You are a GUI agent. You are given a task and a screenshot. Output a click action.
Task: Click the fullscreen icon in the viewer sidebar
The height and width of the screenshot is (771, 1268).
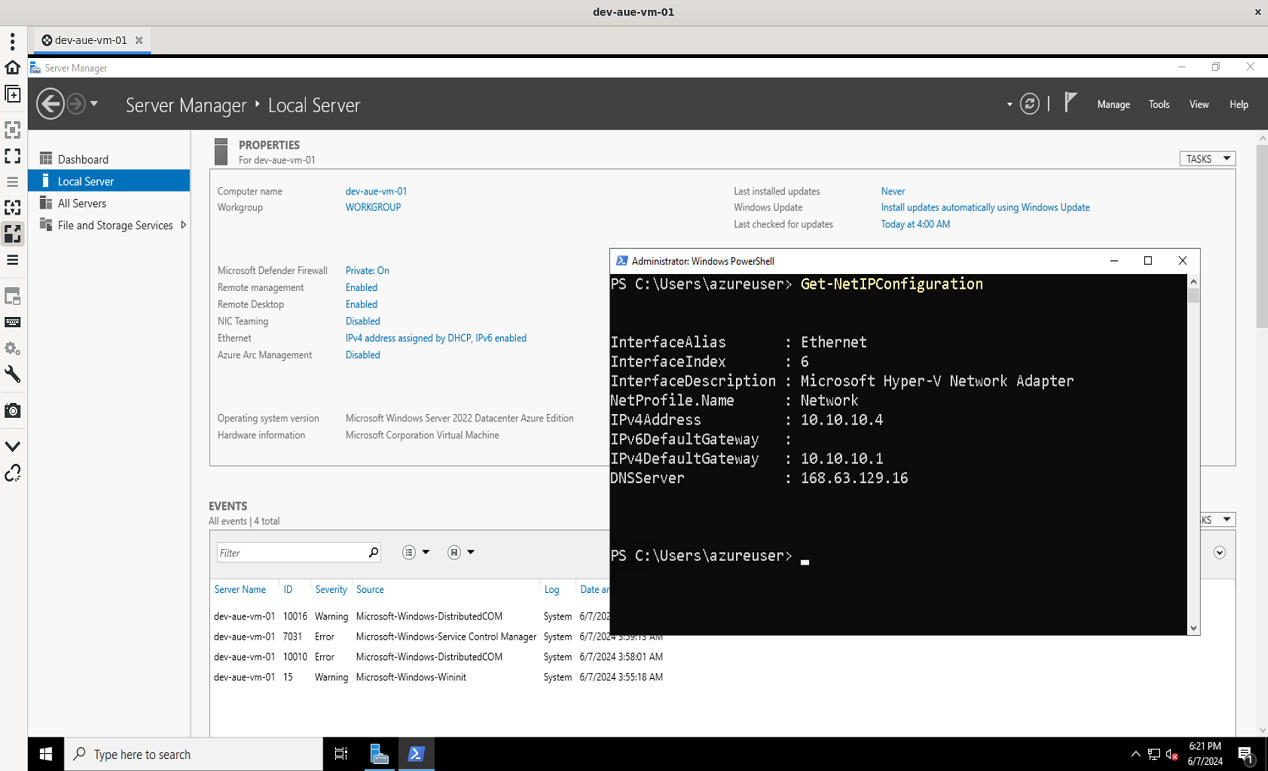(x=13, y=156)
